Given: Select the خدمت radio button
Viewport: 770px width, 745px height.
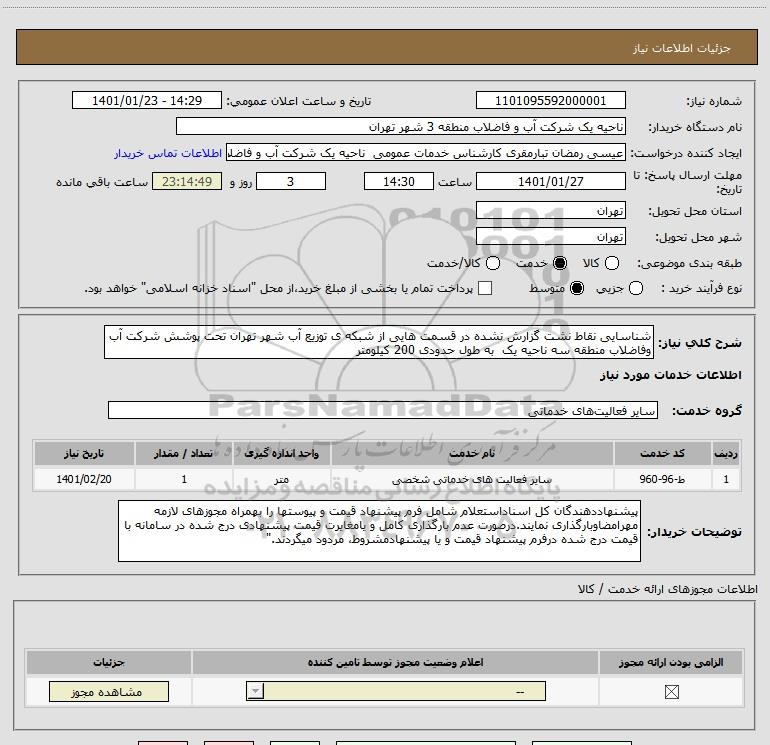Looking at the screenshot, I should (x=560, y=263).
